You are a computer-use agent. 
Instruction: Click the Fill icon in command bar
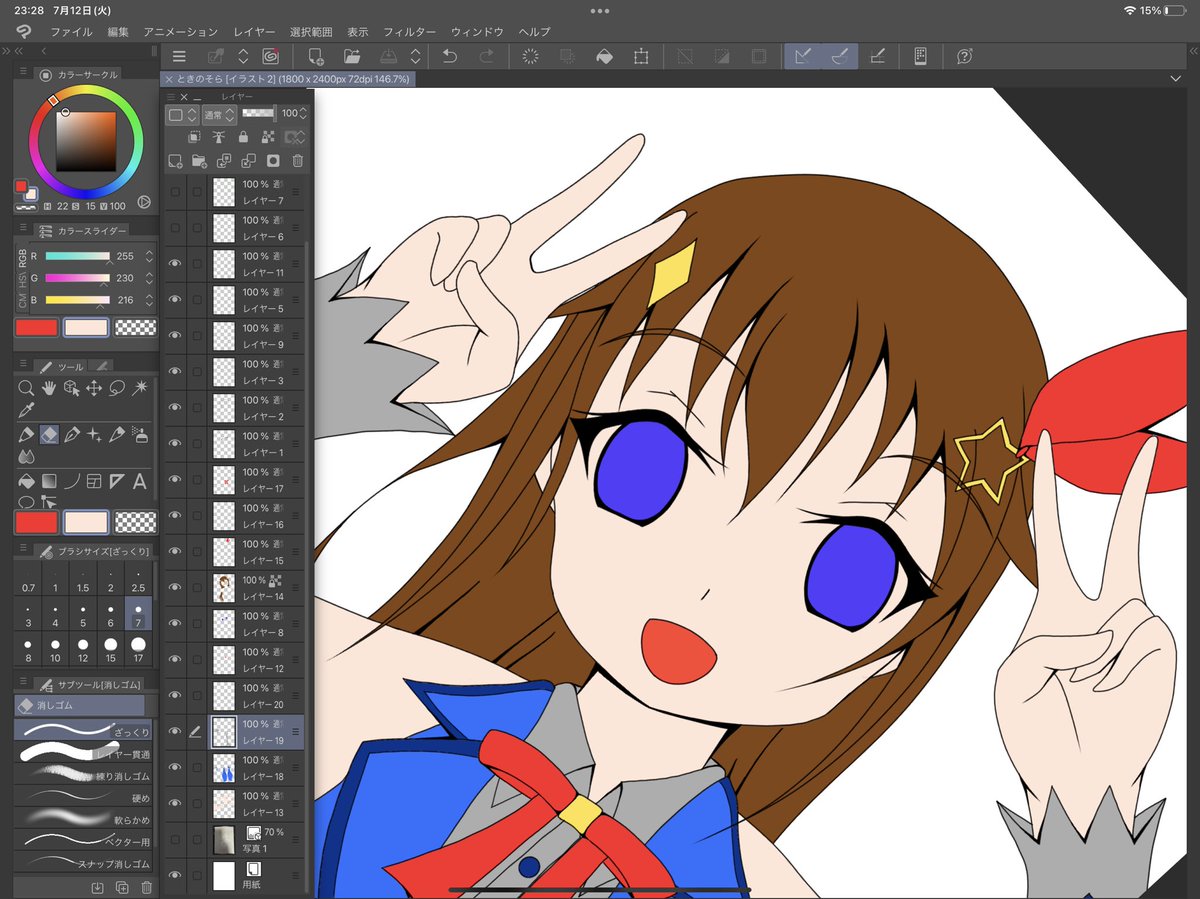[x=604, y=57]
